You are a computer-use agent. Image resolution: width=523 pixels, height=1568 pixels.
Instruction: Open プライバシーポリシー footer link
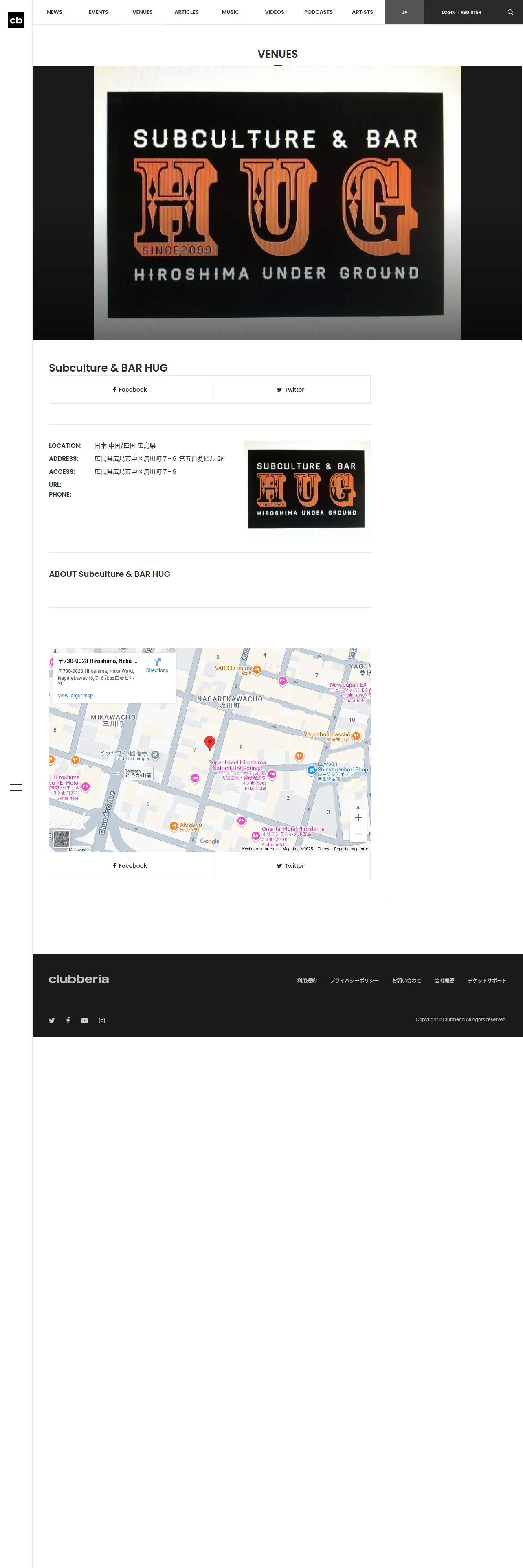click(354, 981)
